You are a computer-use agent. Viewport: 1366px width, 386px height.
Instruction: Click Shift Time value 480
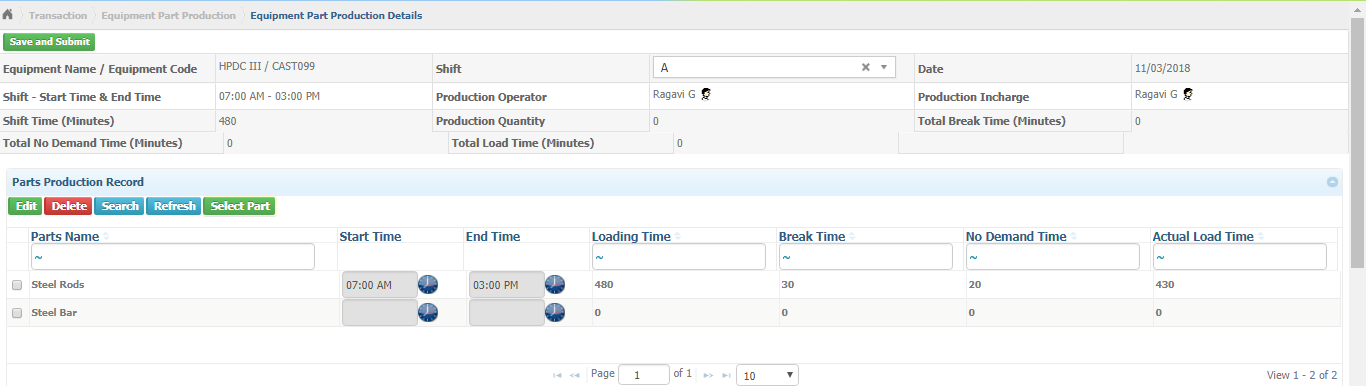[228, 121]
